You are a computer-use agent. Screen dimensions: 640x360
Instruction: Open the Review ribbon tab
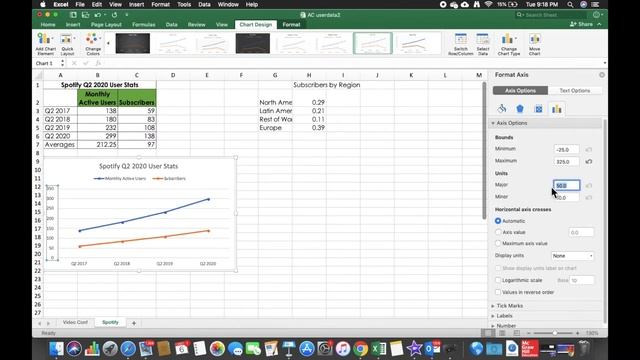pyautogui.click(x=196, y=24)
